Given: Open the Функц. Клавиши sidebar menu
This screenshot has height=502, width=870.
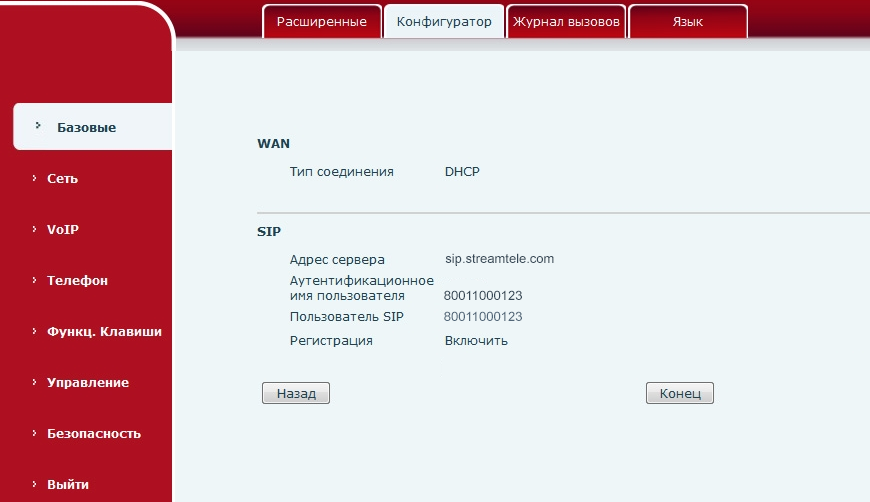Looking at the screenshot, I should click(x=103, y=331).
